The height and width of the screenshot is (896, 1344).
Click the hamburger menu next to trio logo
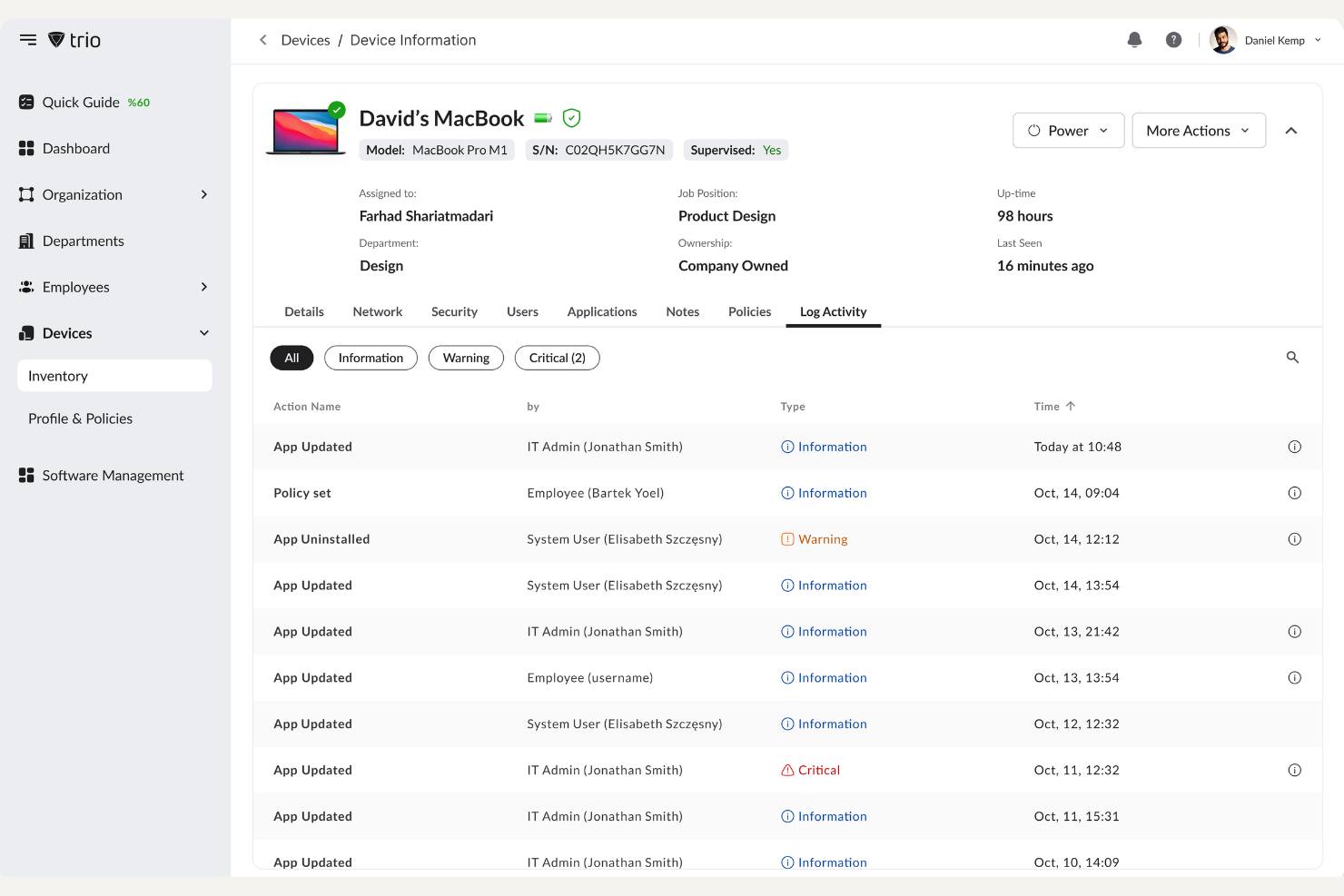click(27, 39)
